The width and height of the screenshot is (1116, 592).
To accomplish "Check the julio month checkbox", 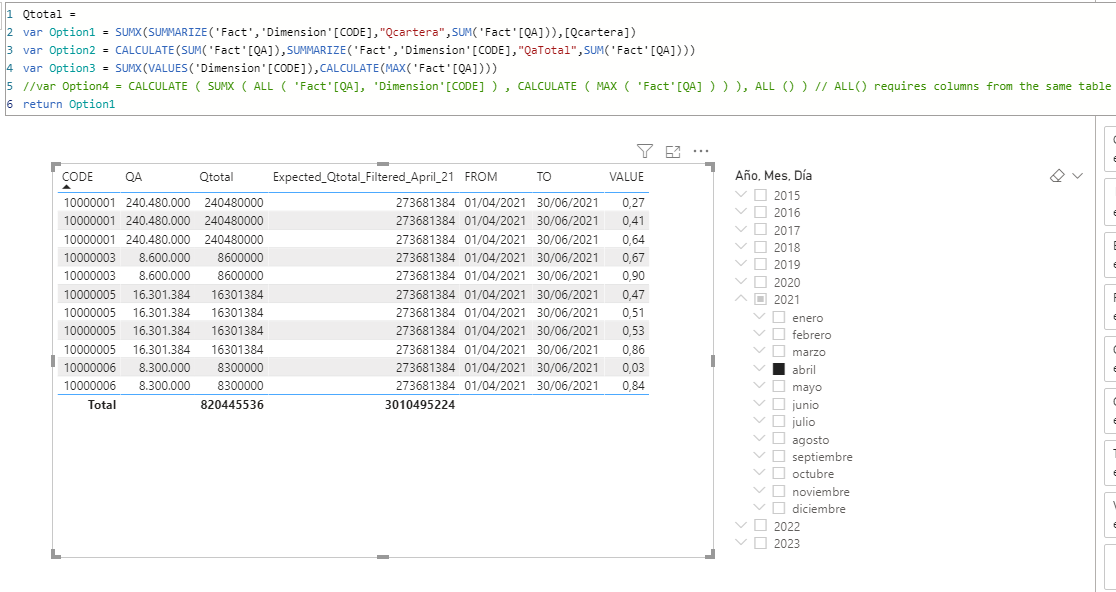I will point(779,421).
